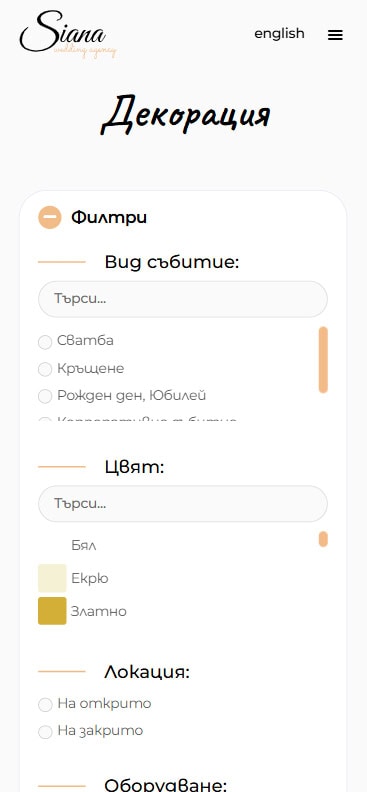The image size is (367, 792).
Task: Click the event type list scrollbar
Action: pos(323,360)
